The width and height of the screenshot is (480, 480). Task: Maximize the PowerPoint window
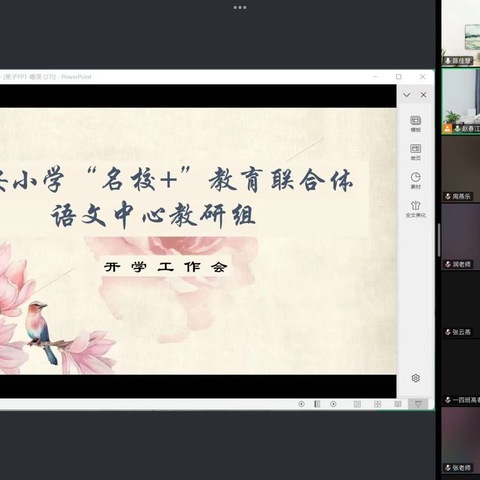click(x=399, y=77)
